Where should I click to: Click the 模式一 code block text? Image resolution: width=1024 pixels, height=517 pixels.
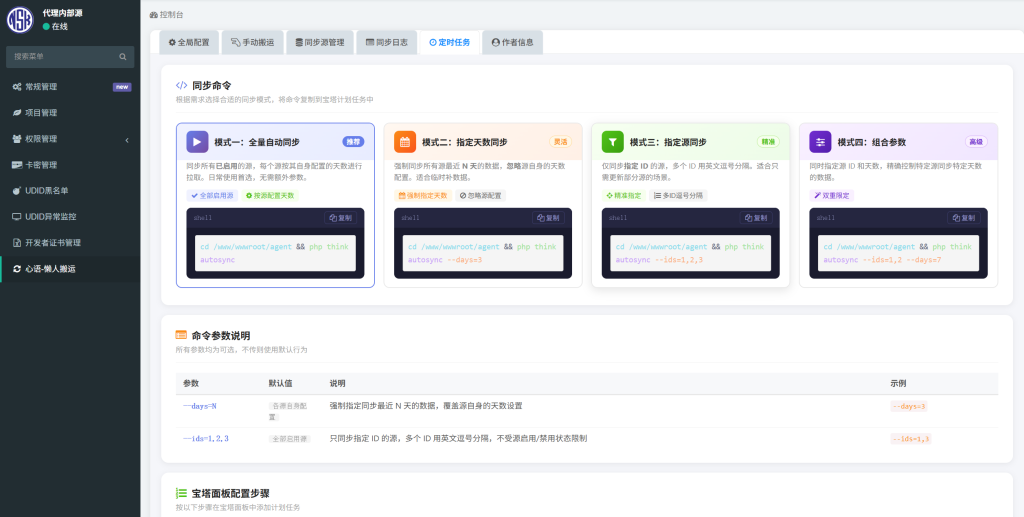(275, 253)
